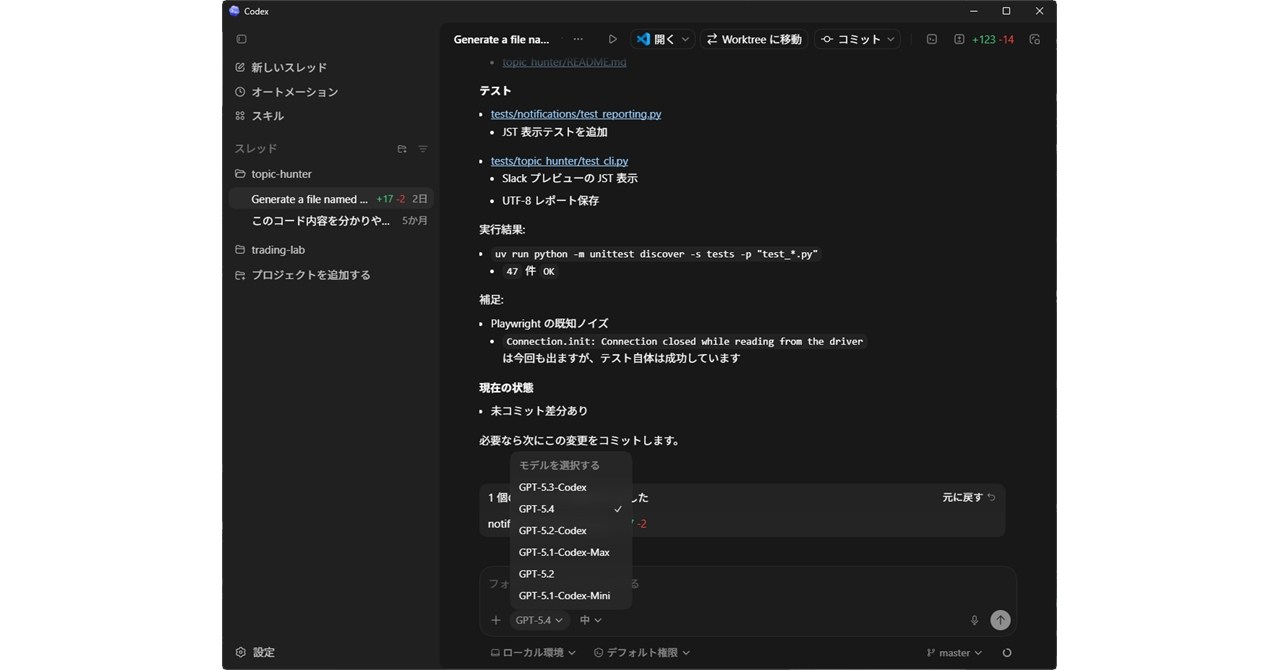The width and height of the screenshot is (1280, 670).
Task: Open the diff summary +123 -14
Action: [x=985, y=39]
